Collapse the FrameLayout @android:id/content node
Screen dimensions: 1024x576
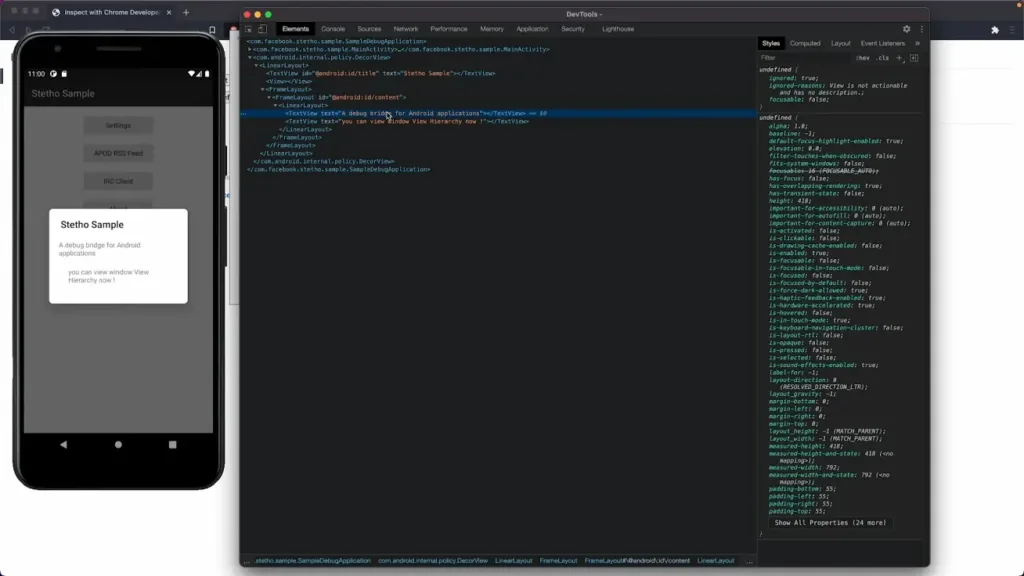(x=268, y=97)
